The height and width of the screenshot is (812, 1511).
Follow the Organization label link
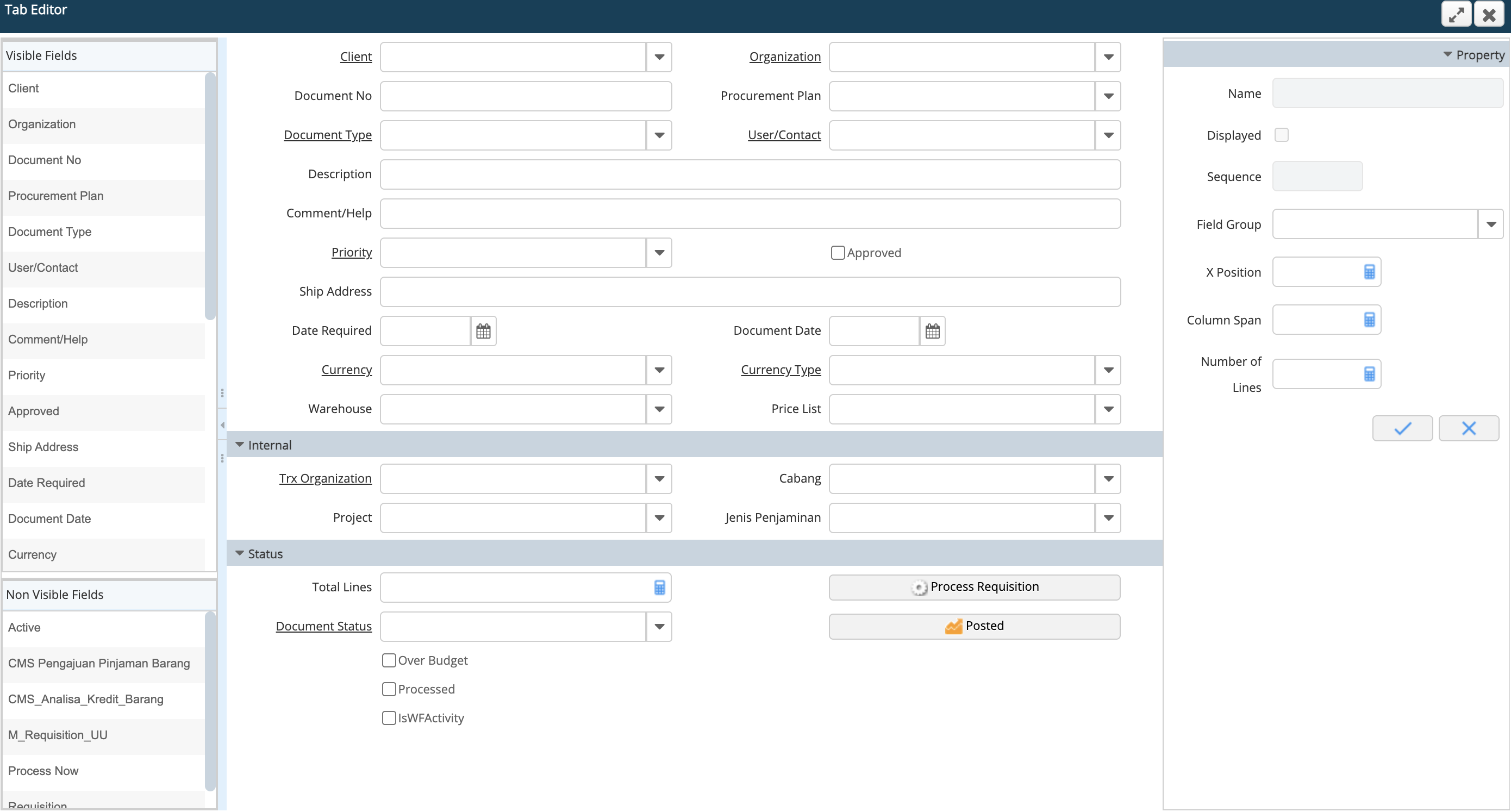coord(785,57)
